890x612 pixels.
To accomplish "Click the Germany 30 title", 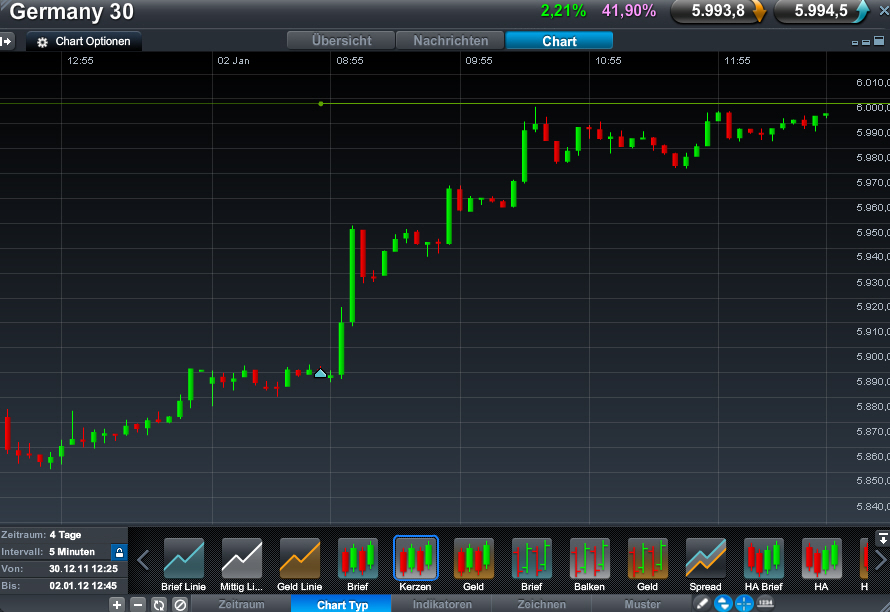I will click(x=72, y=12).
